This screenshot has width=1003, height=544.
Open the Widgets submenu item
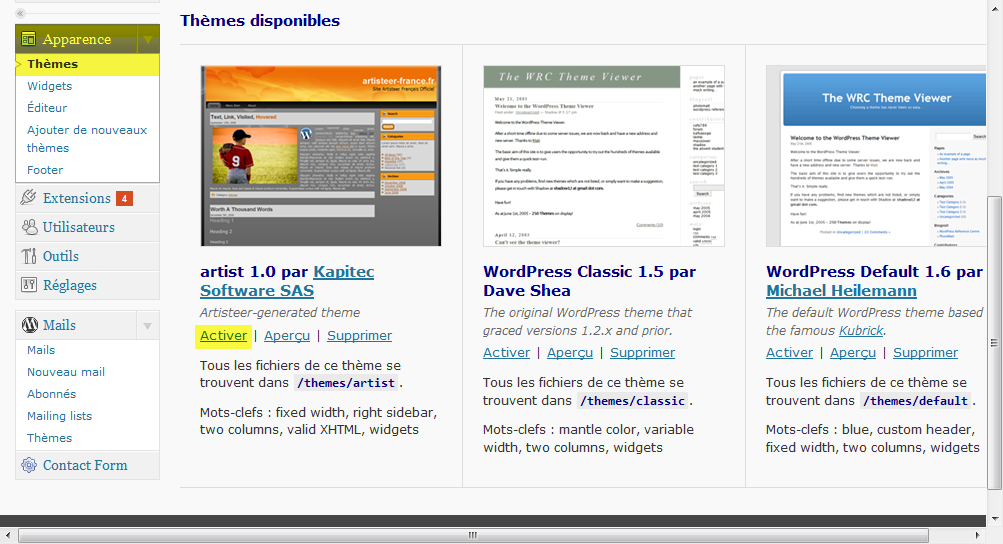click(49, 86)
